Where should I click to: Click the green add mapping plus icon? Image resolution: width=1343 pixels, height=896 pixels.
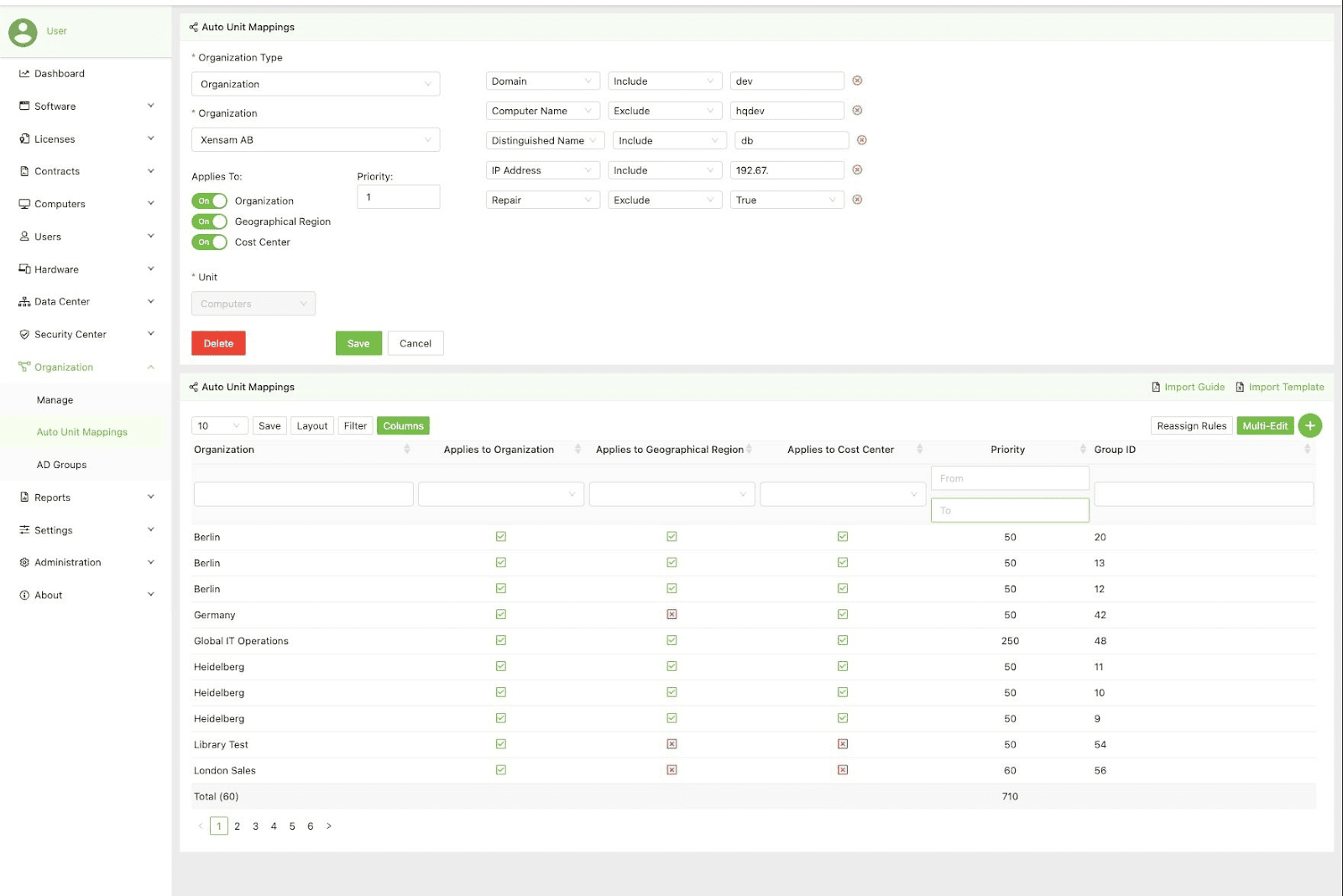(1309, 425)
